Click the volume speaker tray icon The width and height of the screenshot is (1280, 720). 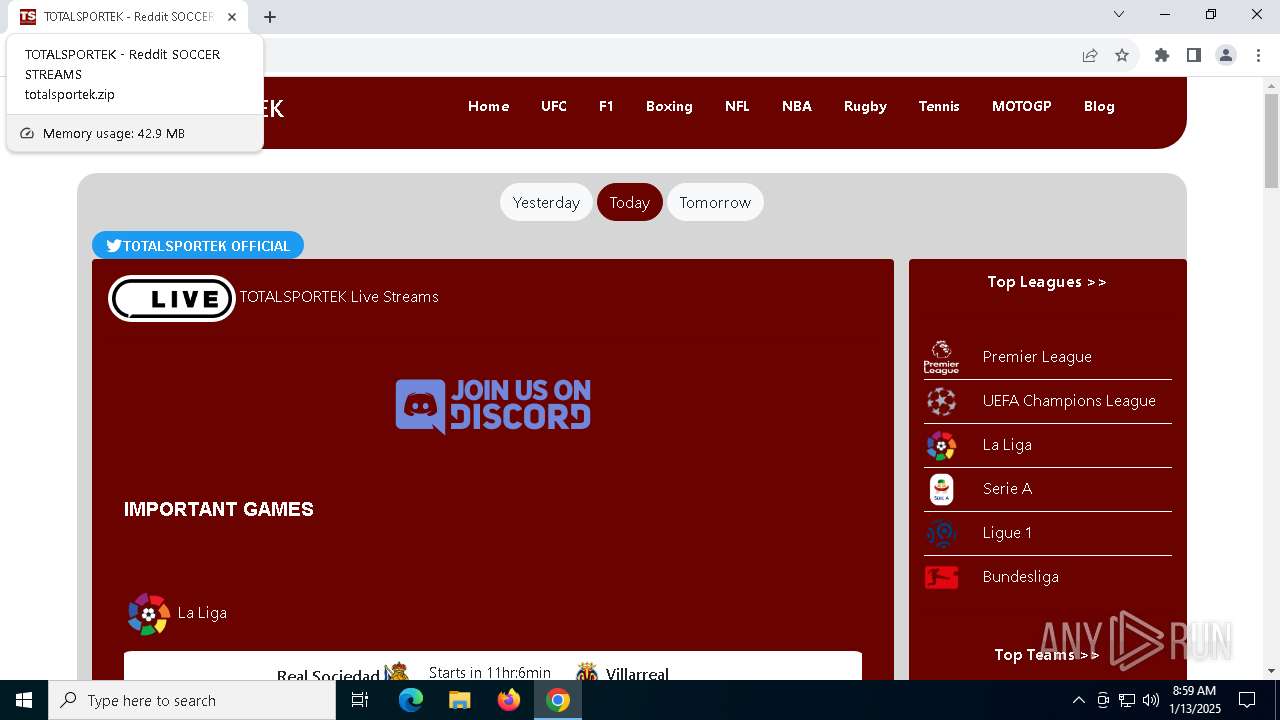tap(1151, 700)
